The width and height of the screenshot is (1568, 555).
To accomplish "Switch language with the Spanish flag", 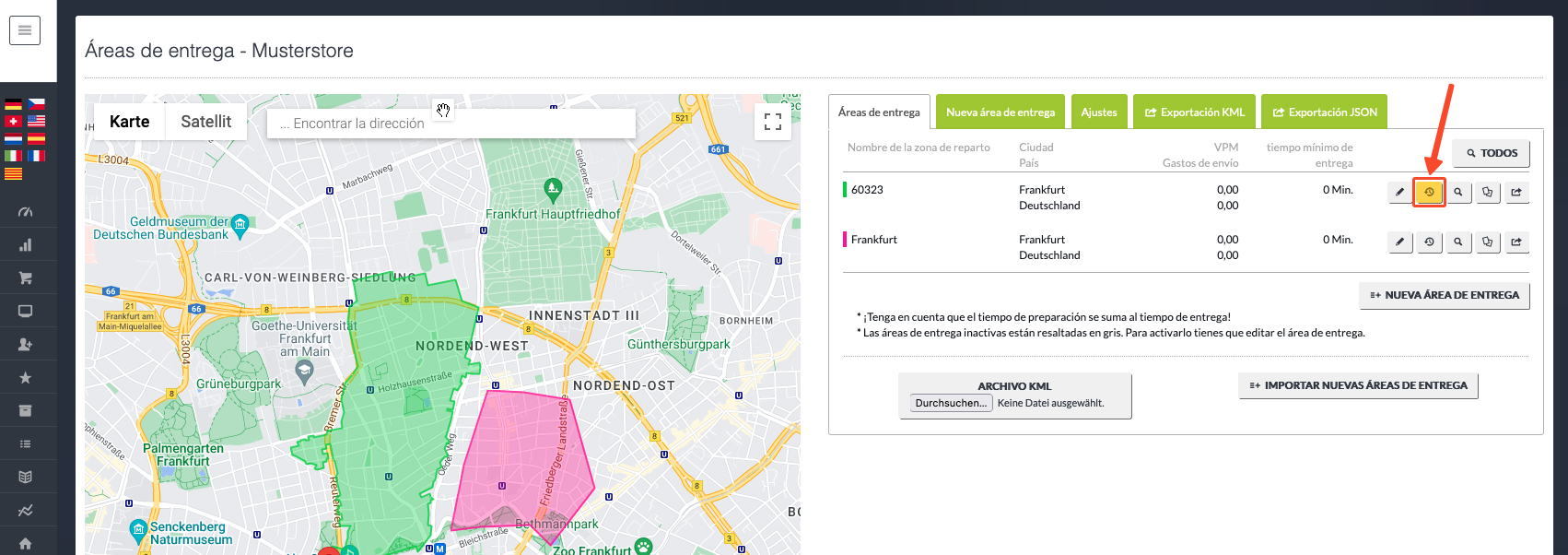I will 36,138.
